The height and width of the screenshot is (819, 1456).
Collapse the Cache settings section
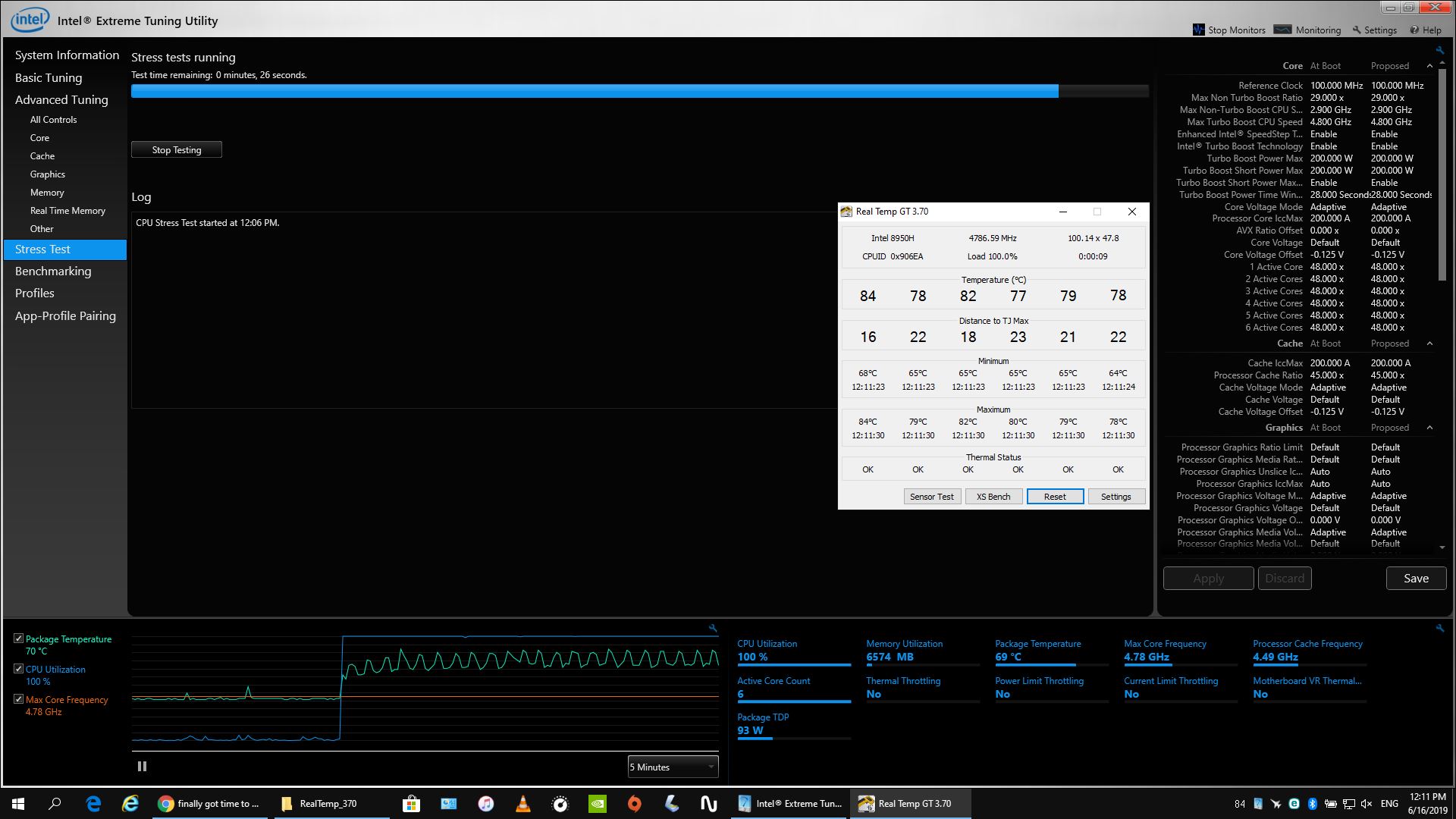tap(1430, 344)
